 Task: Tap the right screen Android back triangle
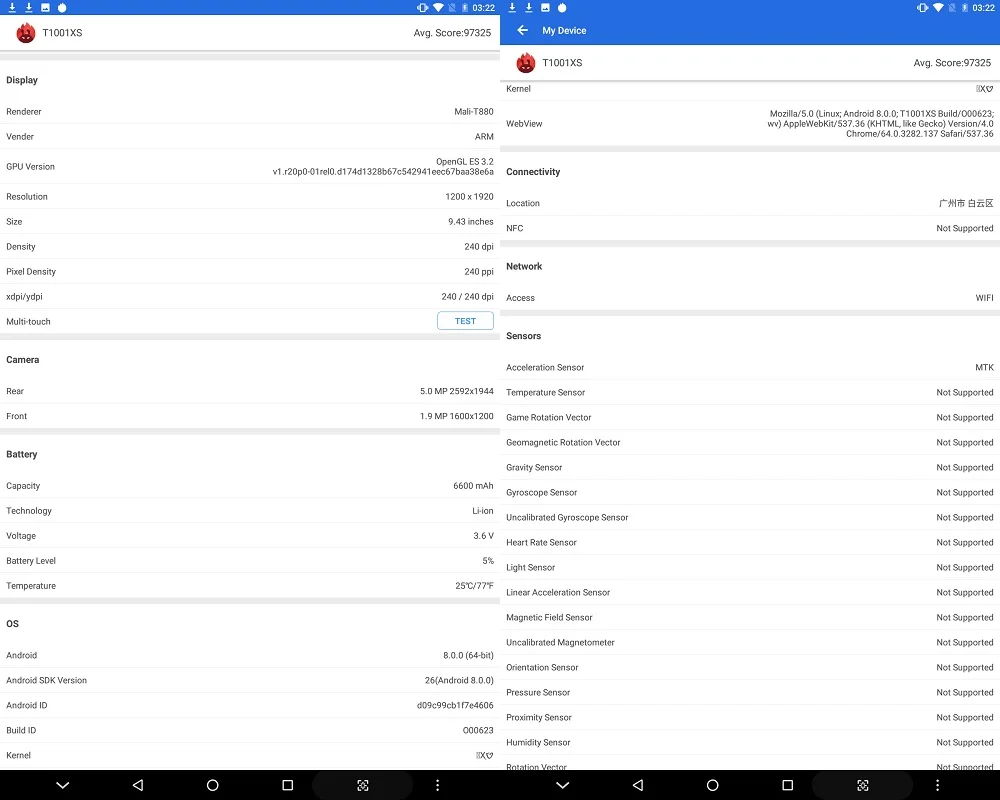point(638,785)
